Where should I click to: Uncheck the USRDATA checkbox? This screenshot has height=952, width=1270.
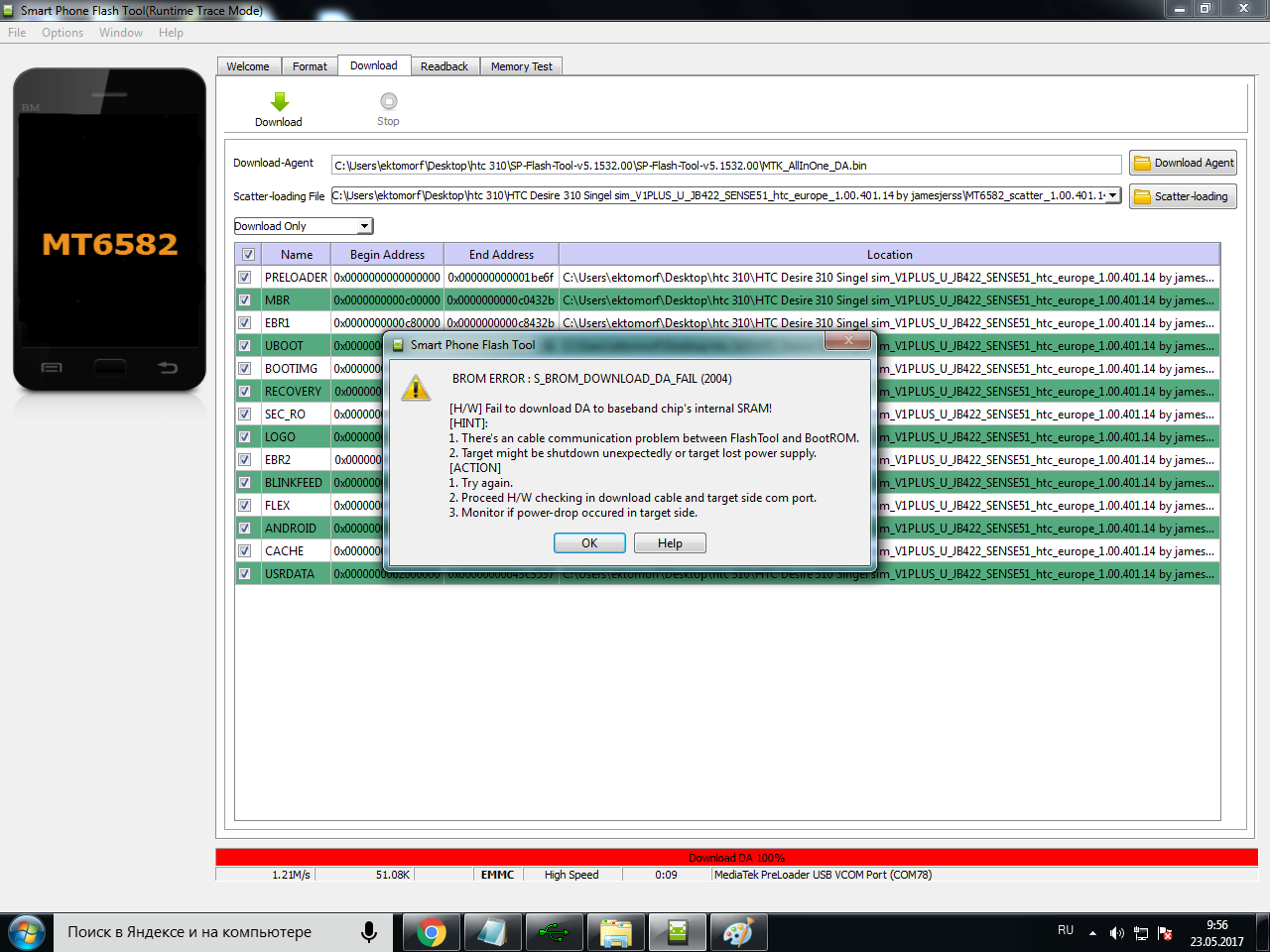(244, 574)
